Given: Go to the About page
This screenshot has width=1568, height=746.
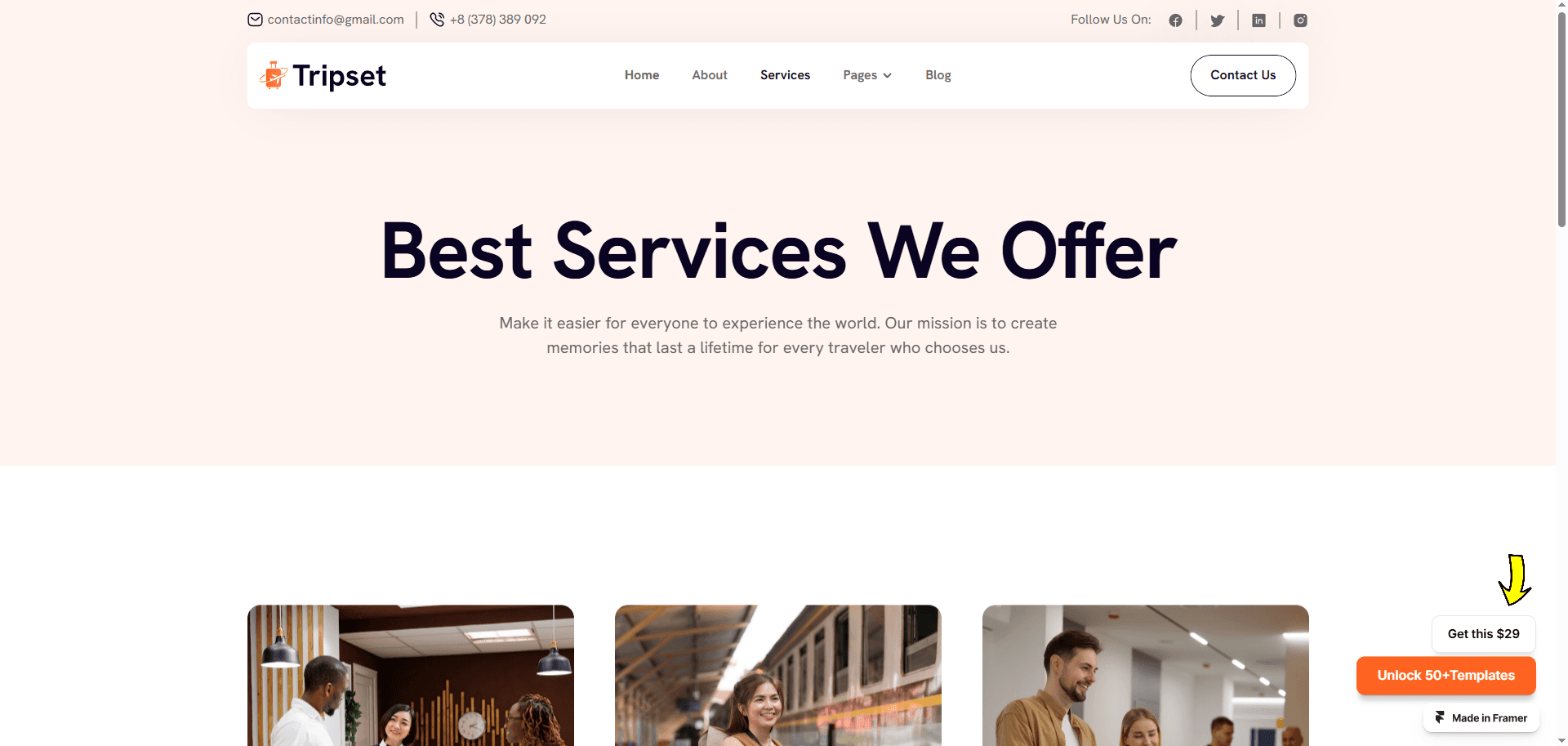Looking at the screenshot, I should click(x=710, y=75).
